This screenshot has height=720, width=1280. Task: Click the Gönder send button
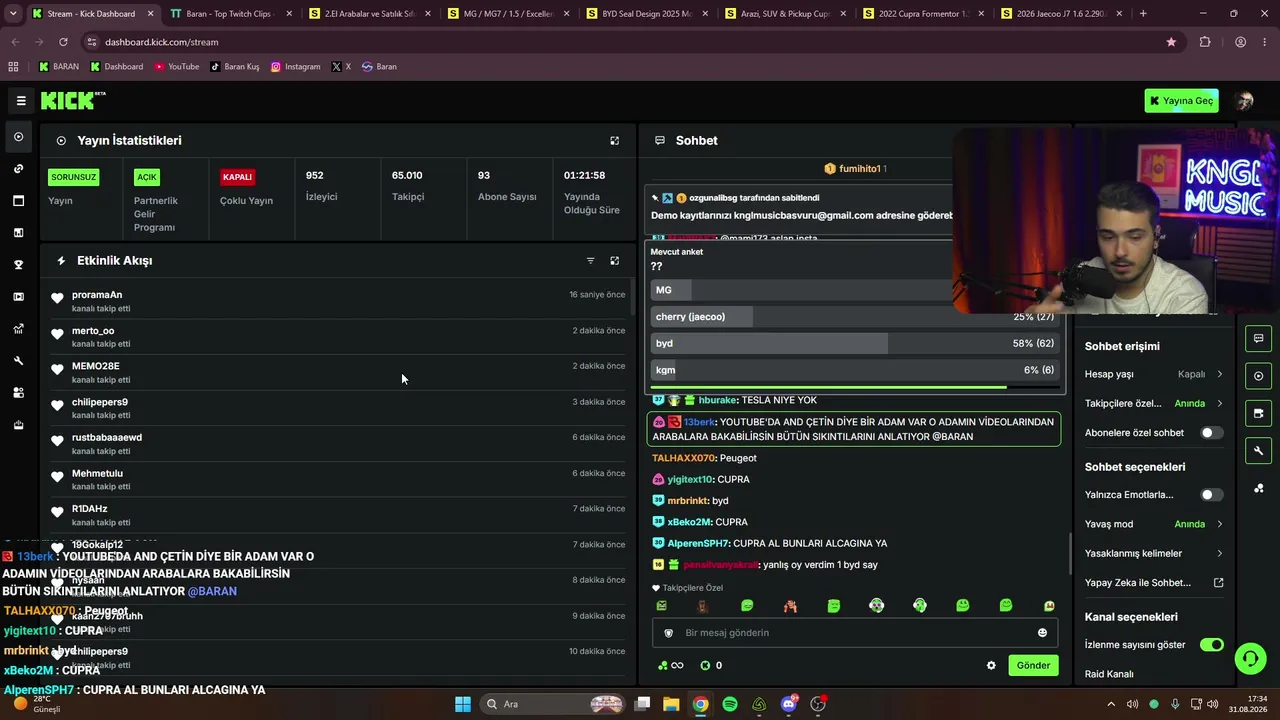point(1033,666)
